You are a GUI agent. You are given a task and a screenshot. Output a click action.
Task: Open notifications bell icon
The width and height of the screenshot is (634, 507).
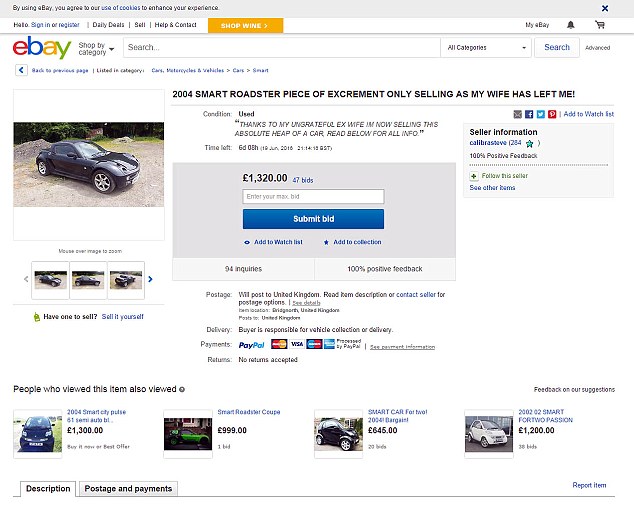[x=571, y=25]
